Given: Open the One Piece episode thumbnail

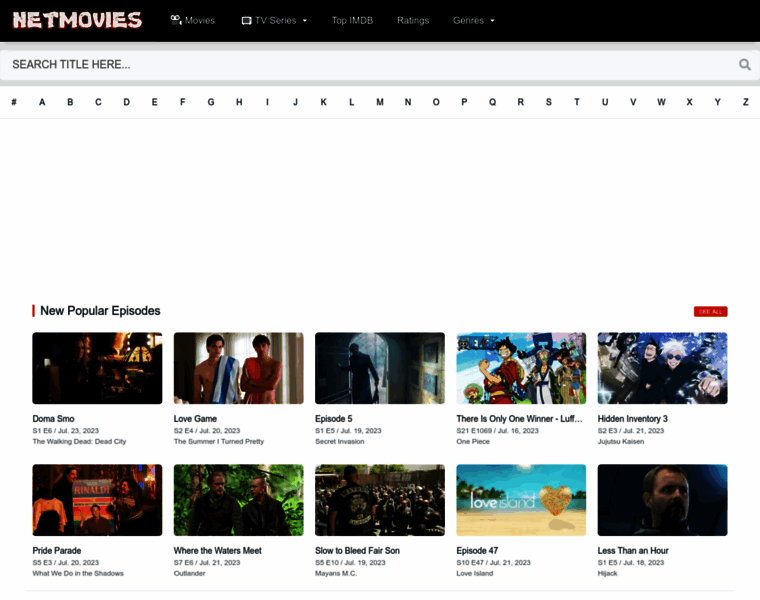Looking at the screenshot, I should click(521, 368).
